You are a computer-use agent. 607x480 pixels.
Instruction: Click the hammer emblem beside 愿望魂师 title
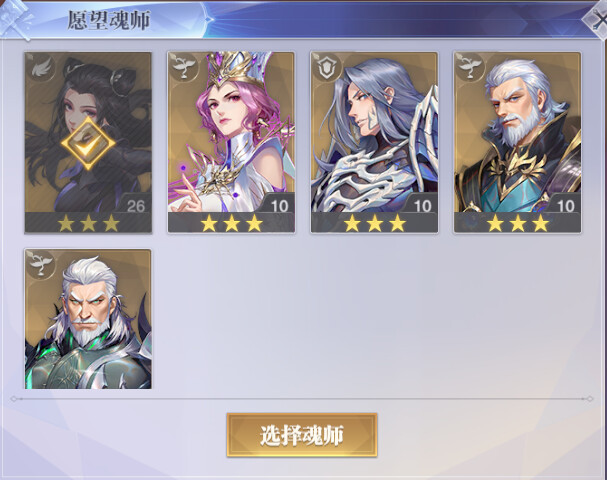click(x=15, y=19)
